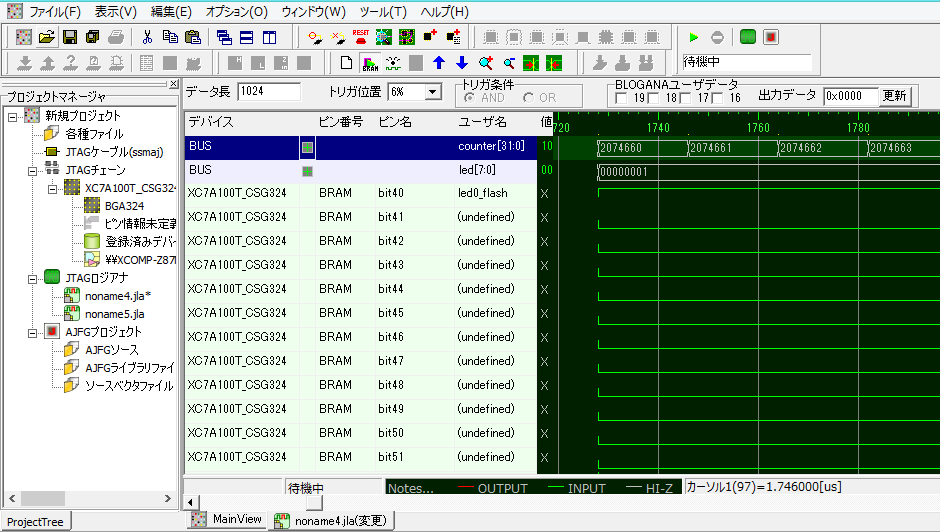Viewport: 940px width, 532px height.
Task: Click the Save floppy disk icon
Action: pyautogui.click(x=70, y=37)
